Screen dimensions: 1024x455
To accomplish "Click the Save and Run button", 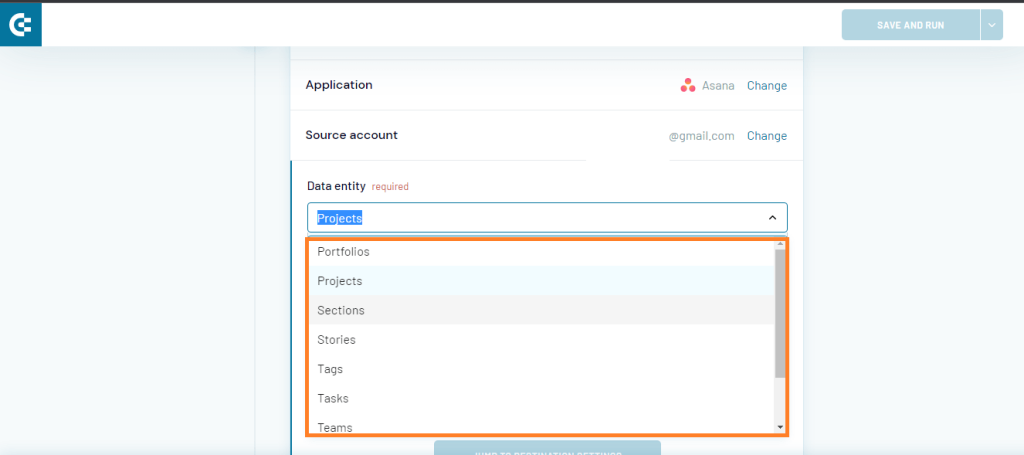I will 910,25.
